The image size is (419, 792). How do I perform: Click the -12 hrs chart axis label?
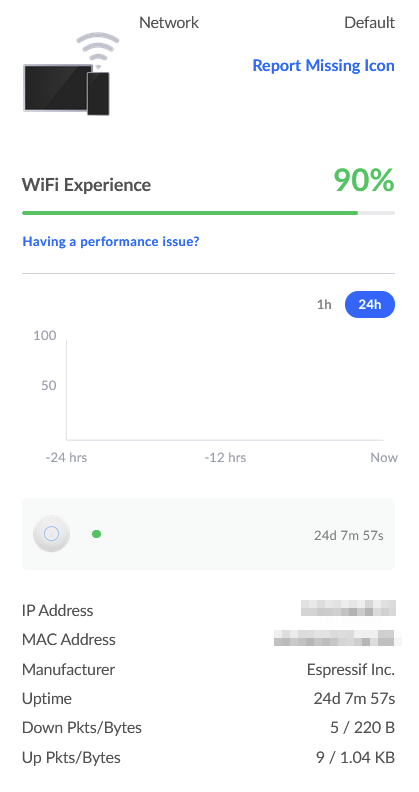225,458
